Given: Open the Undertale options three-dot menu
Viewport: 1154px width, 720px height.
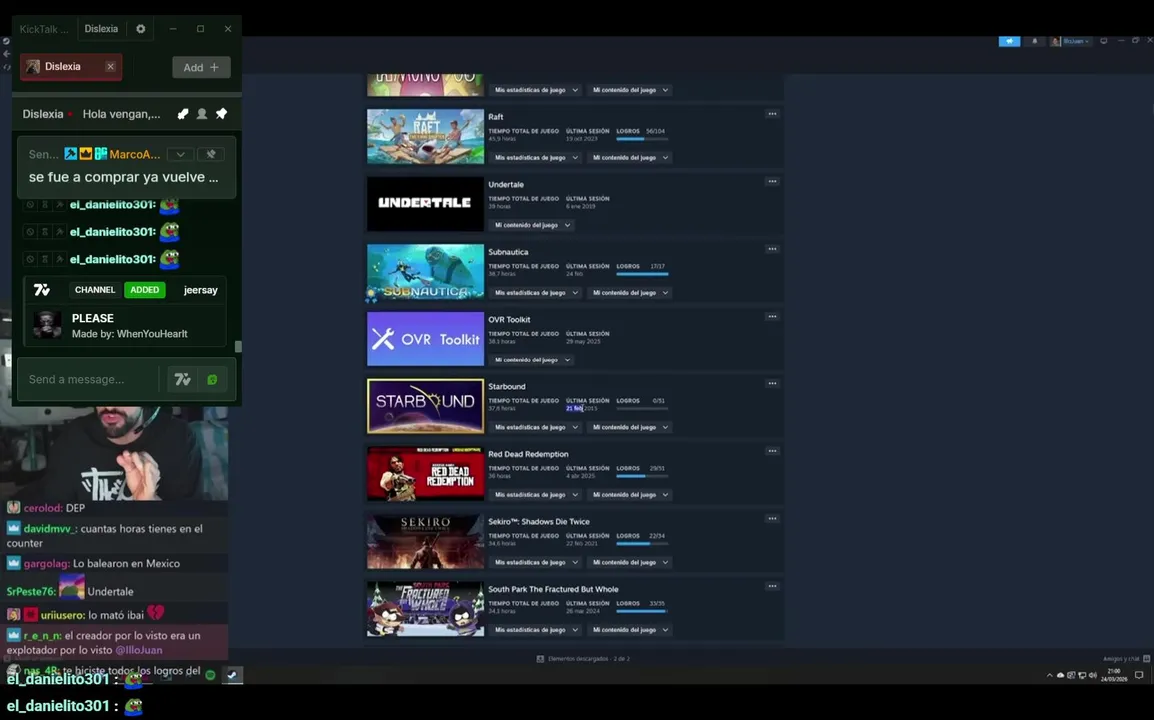Looking at the screenshot, I should (772, 181).
